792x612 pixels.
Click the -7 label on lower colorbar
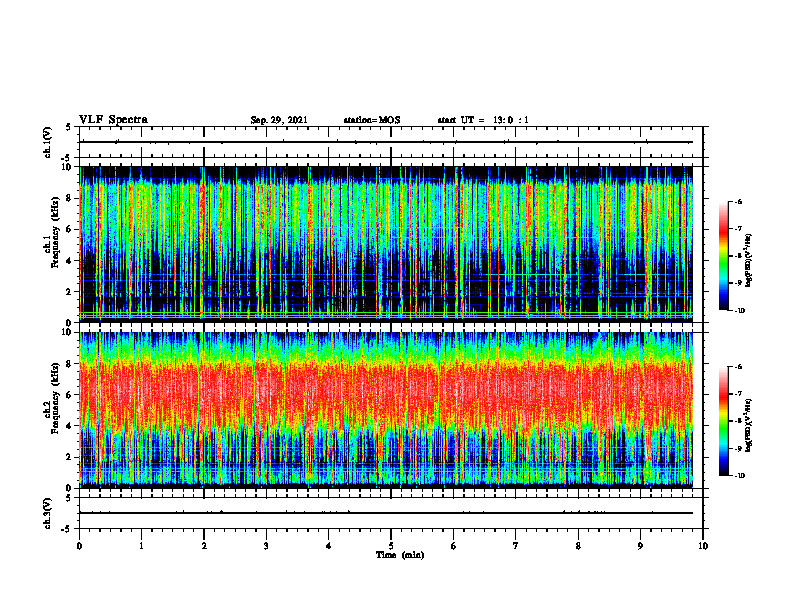click(738, 394)
